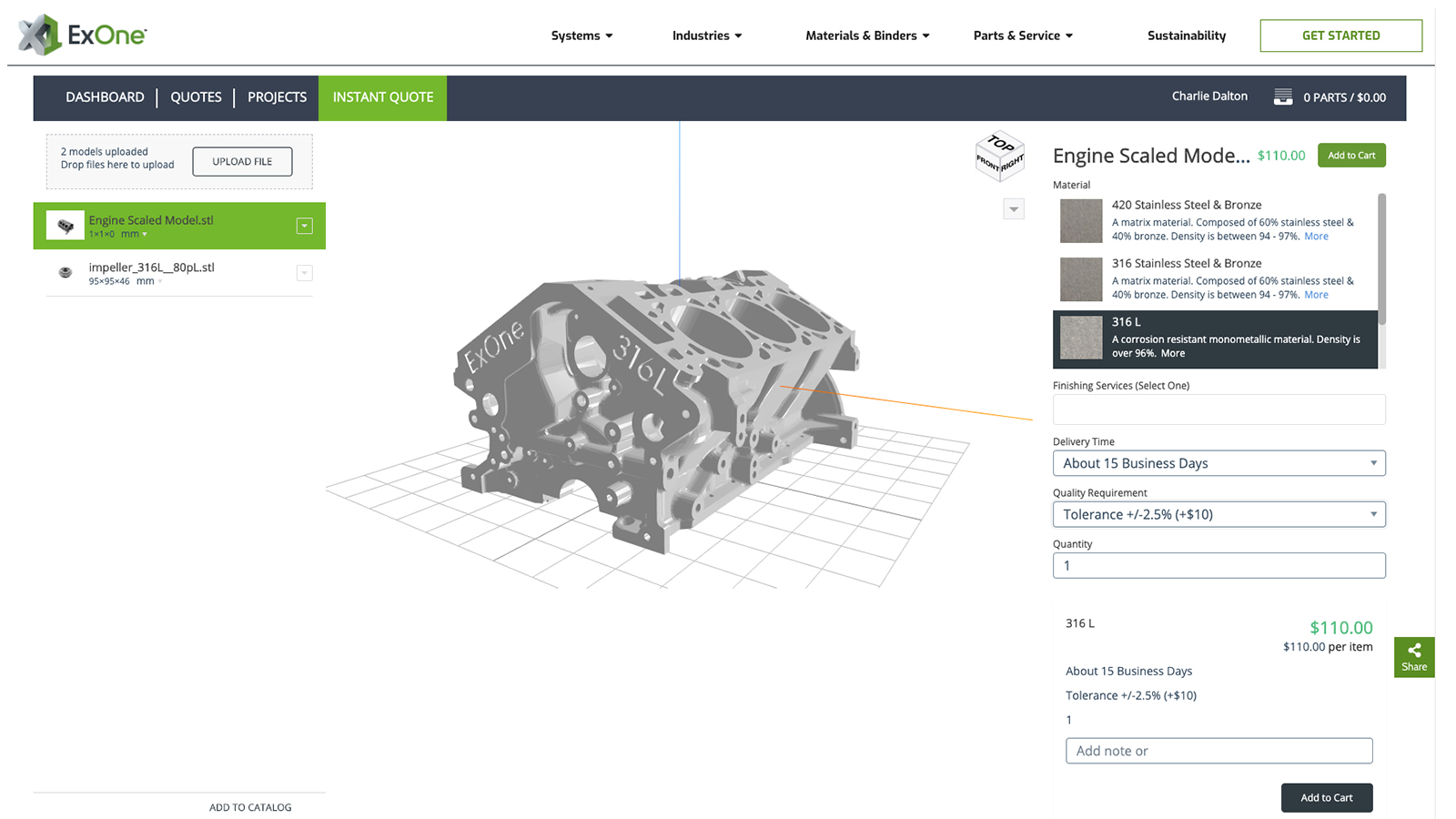Click the impeller file thumbnail icon
Screen dimensions: 1456x819
(66, 272)
